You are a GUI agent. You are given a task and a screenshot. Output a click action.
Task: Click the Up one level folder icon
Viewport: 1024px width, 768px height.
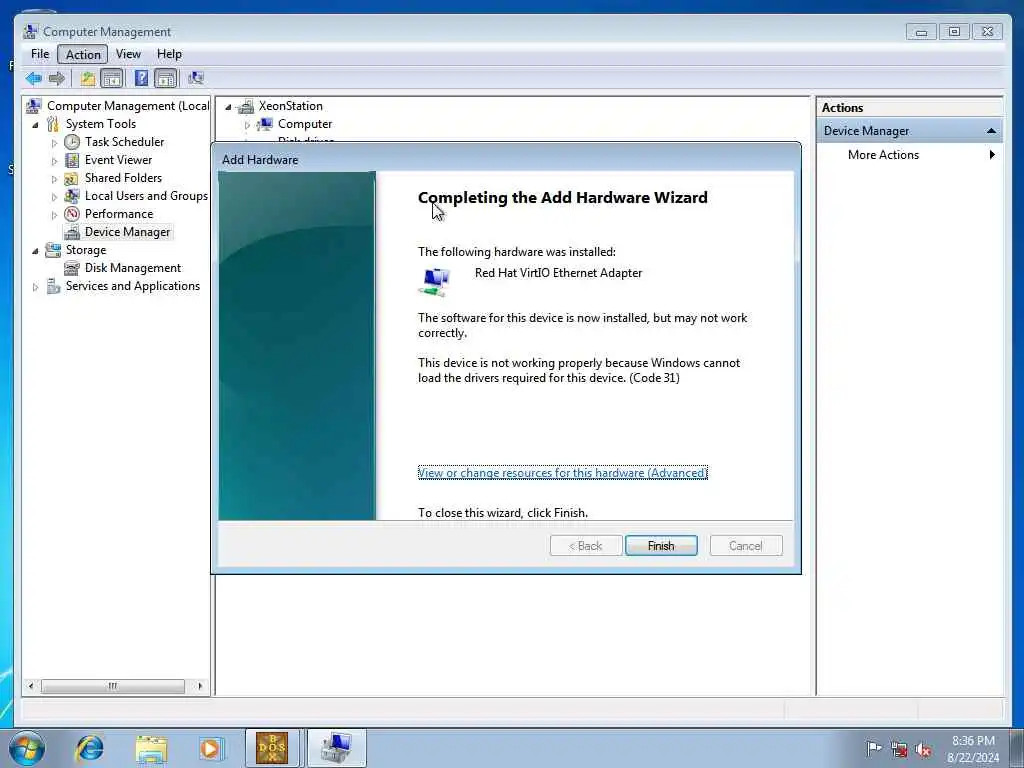[x=88, y=79]
